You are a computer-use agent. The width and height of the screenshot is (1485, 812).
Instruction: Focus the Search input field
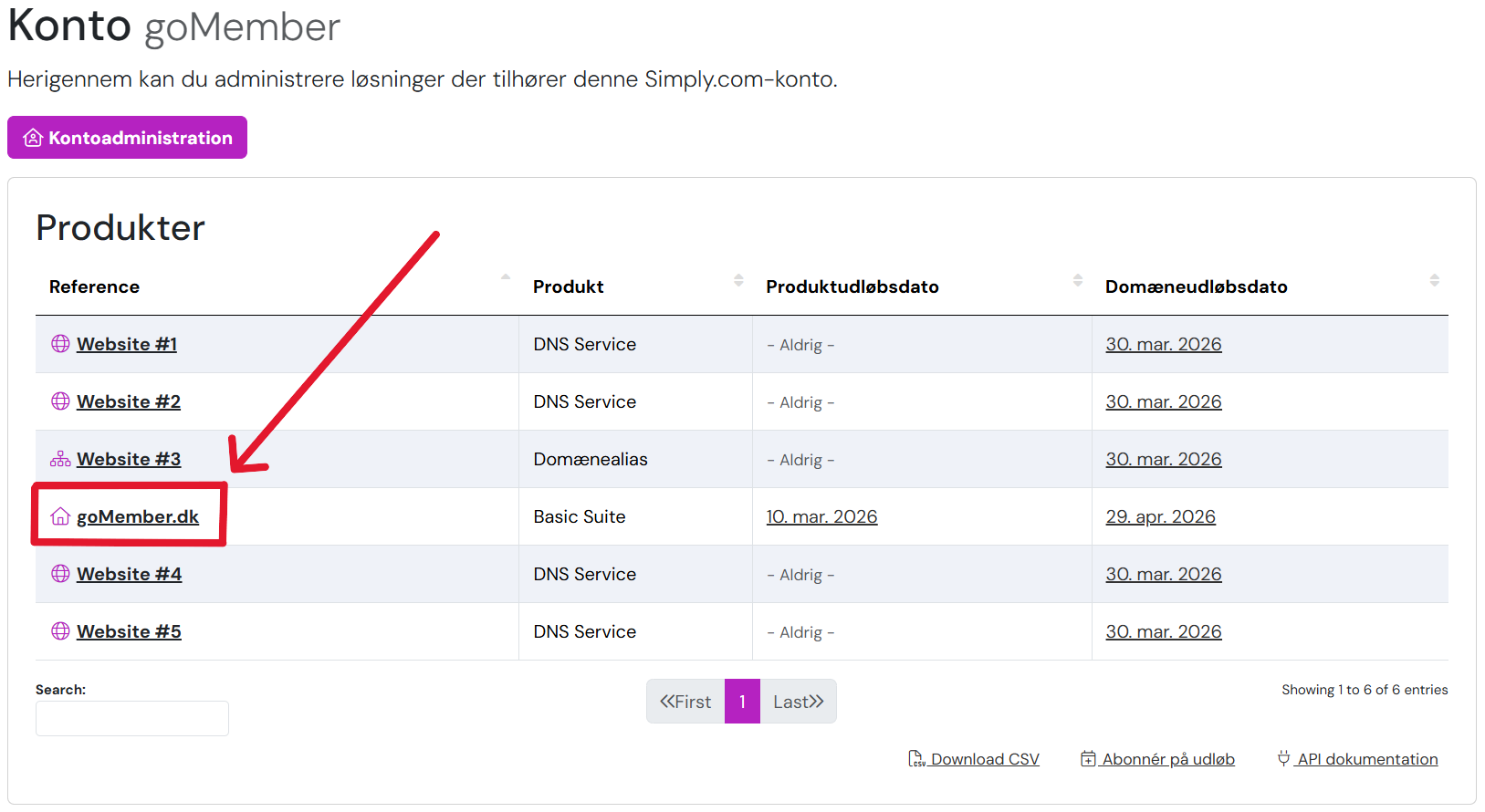click(x=132, y=718)
